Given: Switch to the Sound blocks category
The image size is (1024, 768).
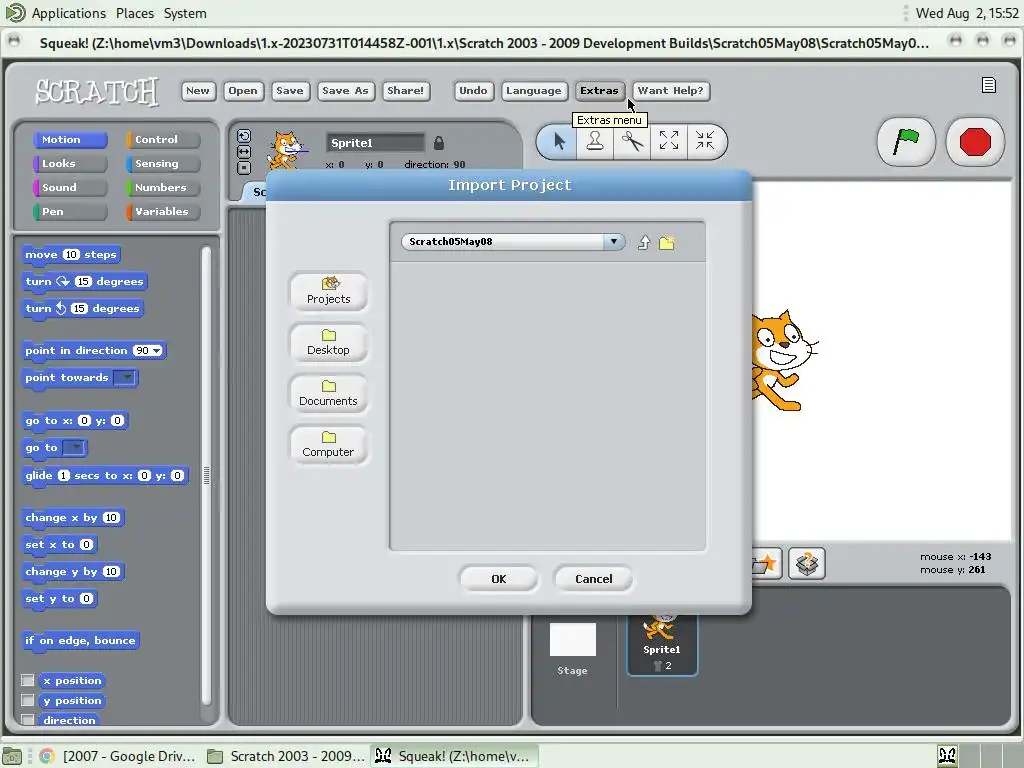Looking at the screenshot, I should pos(70,187).
